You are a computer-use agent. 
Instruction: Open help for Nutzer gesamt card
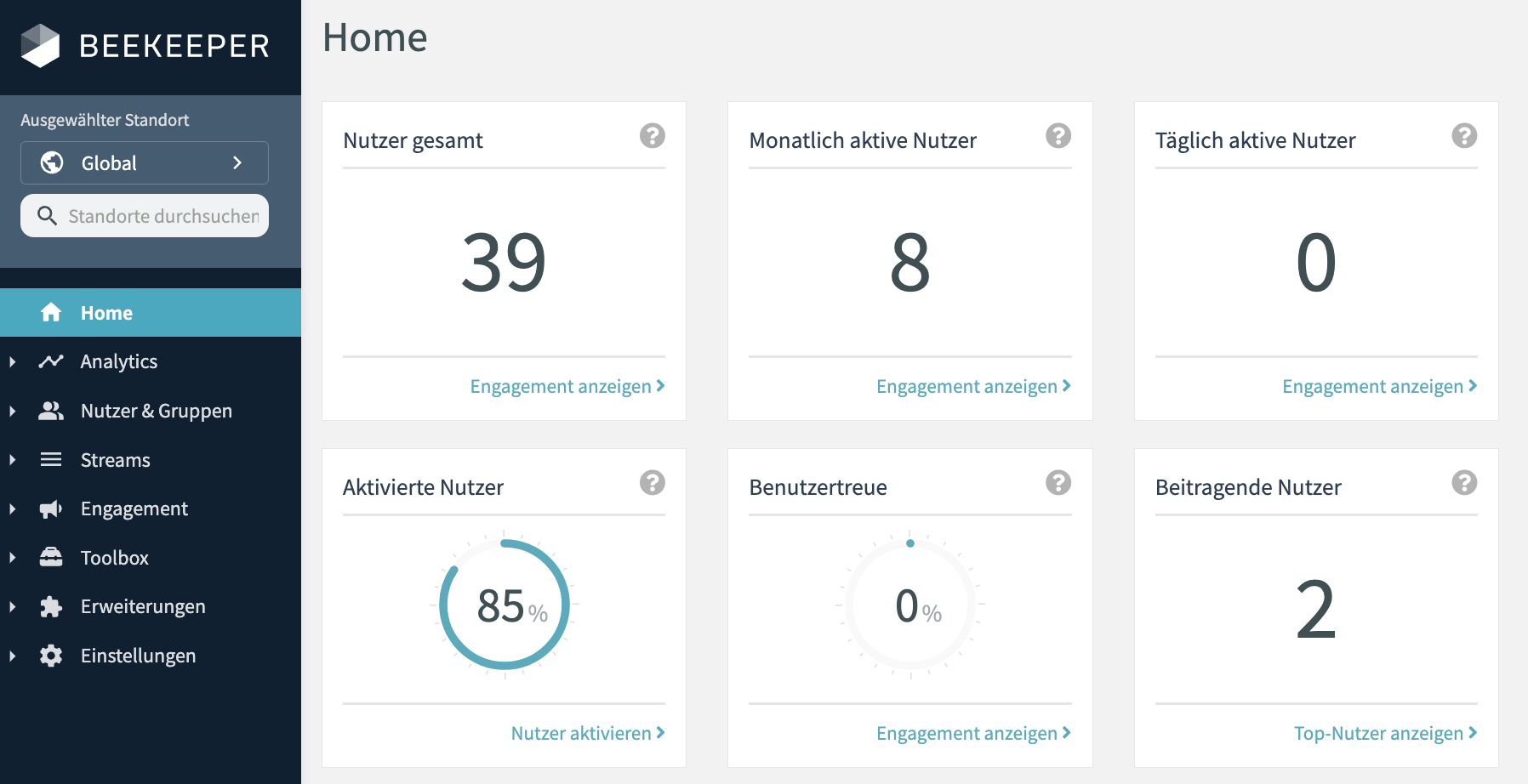coord(653,136)
